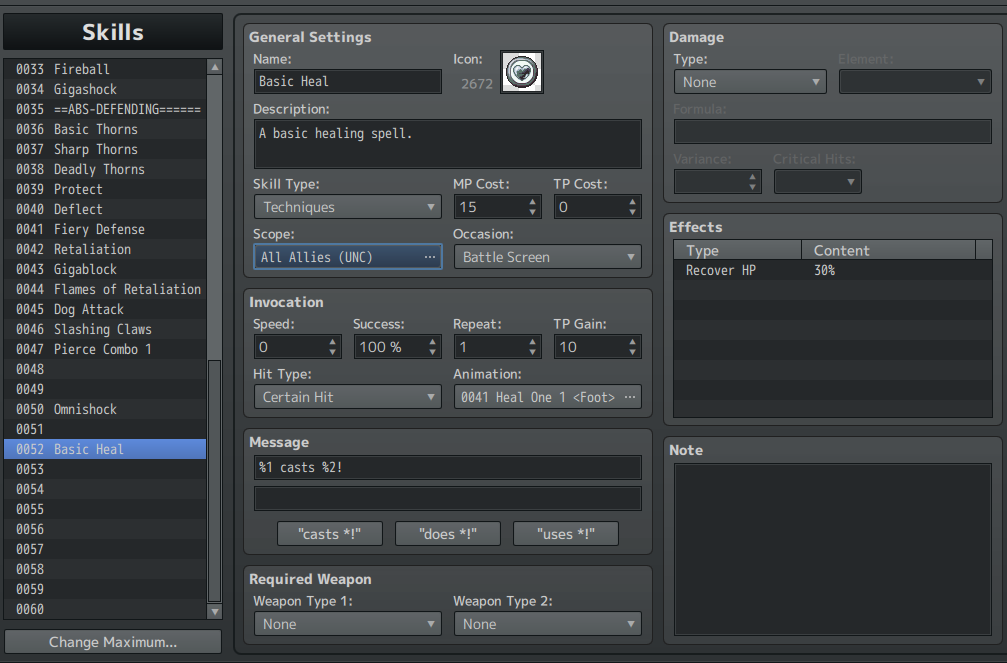This screenshot has height=663, width=1007.
Task: Select the empty skill slot 0053
Action: tap(105, 469)
